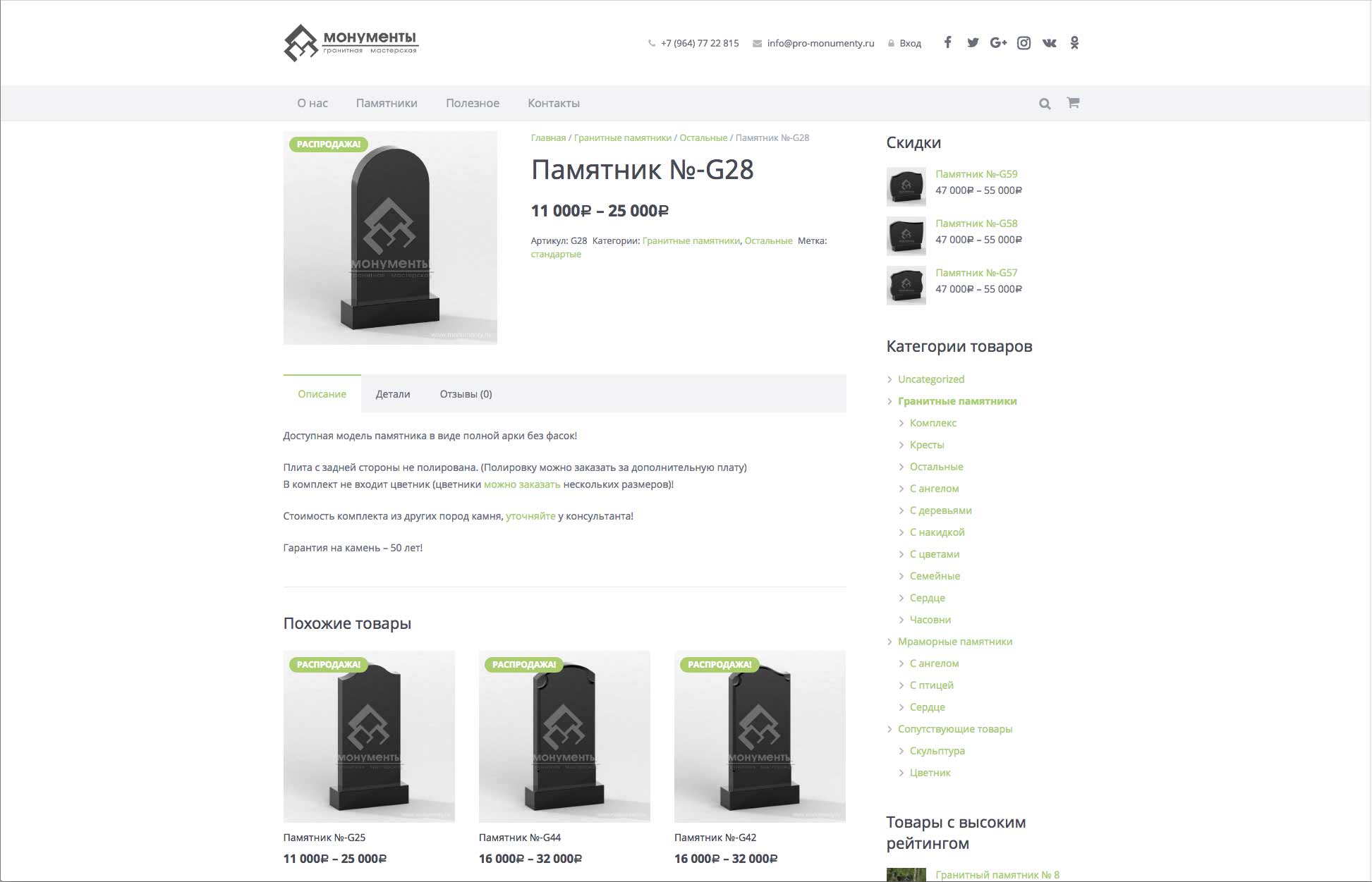The image size is (1372, 882).
Task: Click the Монументы logo
Action: point(351,43)
